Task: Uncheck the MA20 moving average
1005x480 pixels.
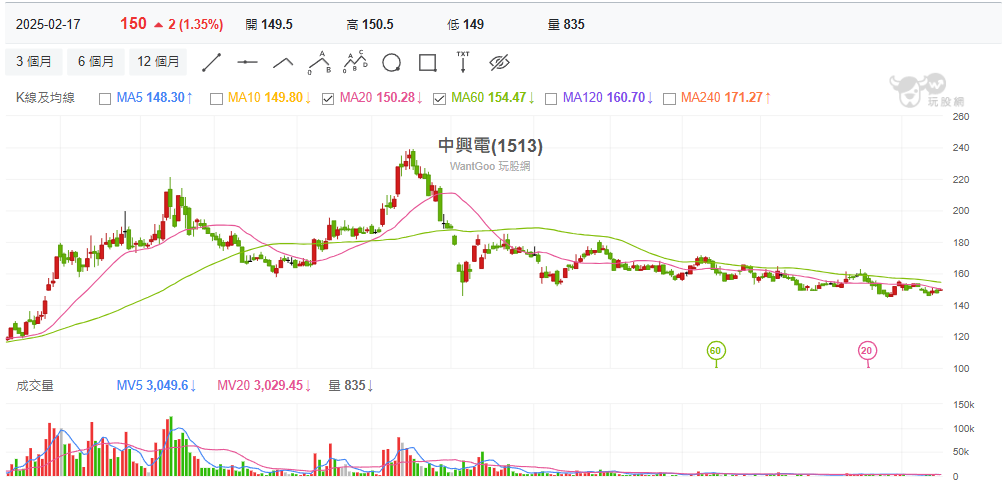Action: click(x=328, y=98)
